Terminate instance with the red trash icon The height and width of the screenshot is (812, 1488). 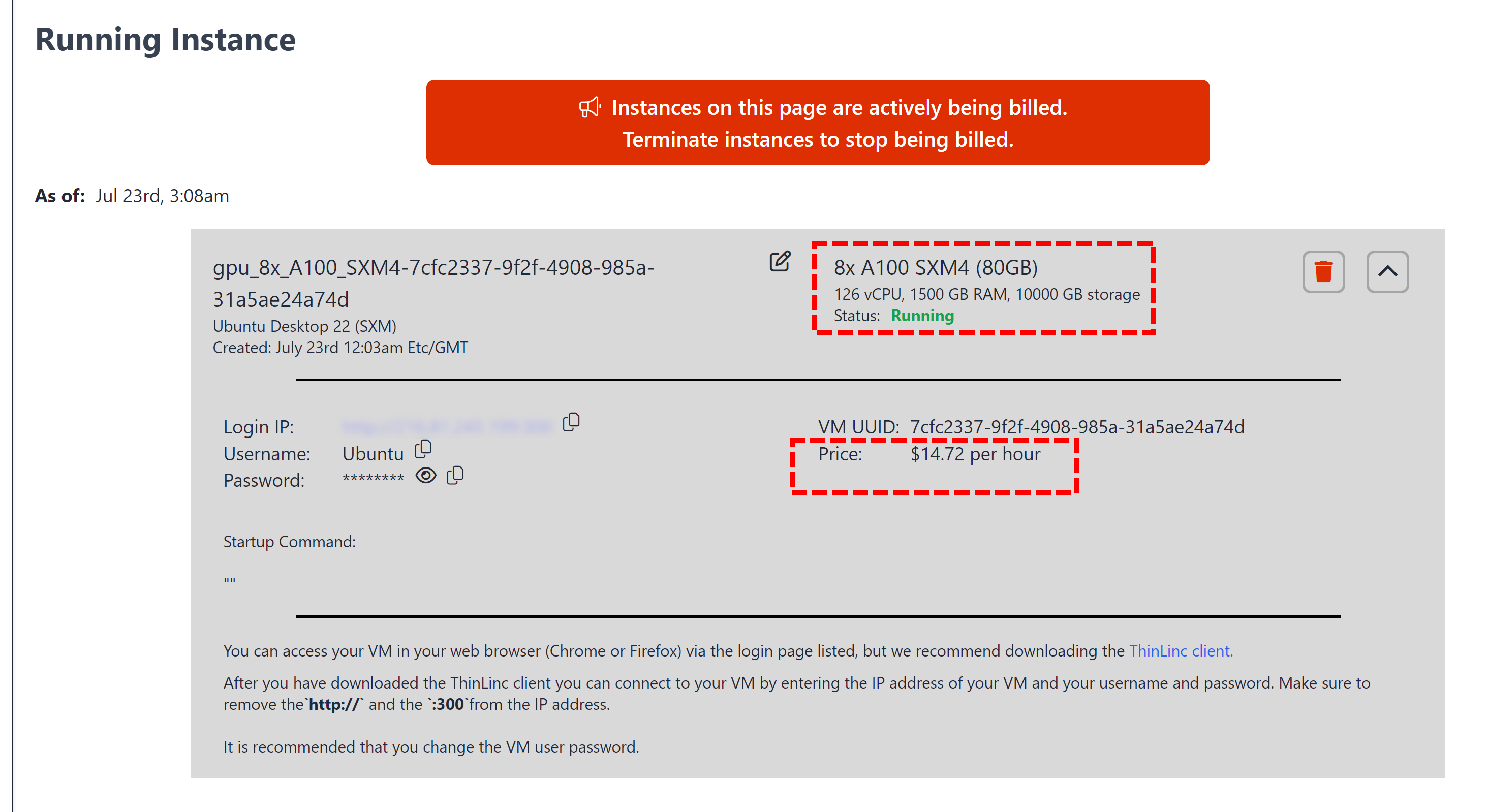tap(1323, 272)
